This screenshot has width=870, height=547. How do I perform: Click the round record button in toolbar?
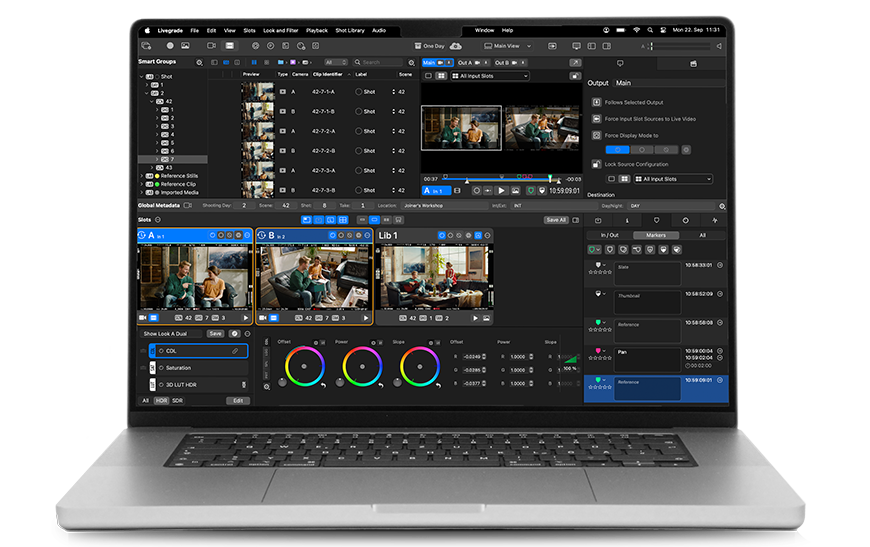tap(170, 45)
